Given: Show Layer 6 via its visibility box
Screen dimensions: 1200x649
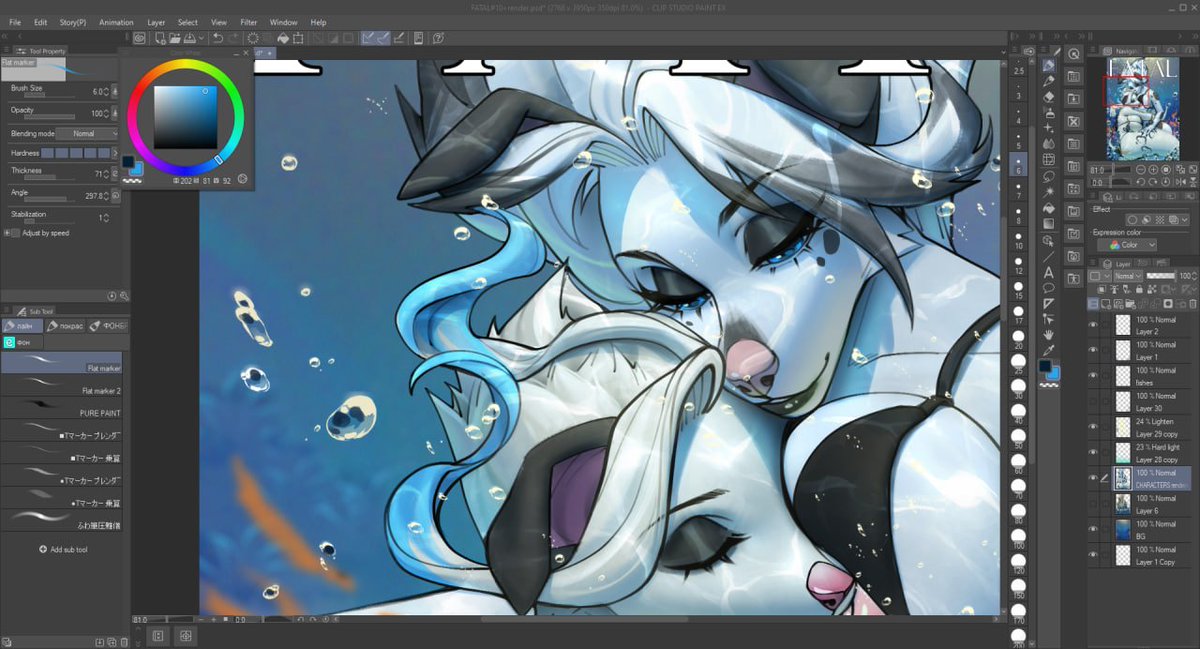Looking at the screenshot, I should point(1092,504).
